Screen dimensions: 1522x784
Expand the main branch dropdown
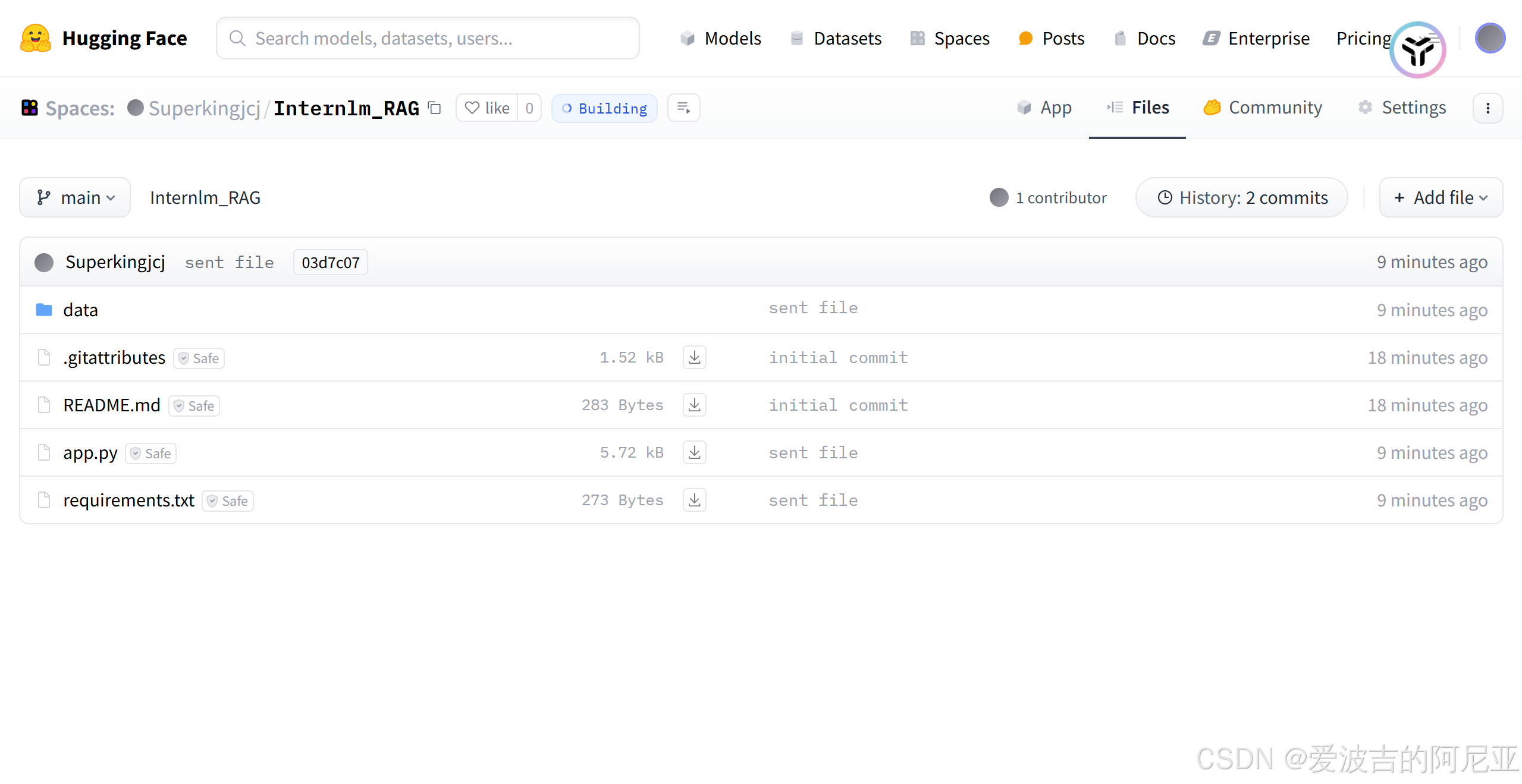75,197
